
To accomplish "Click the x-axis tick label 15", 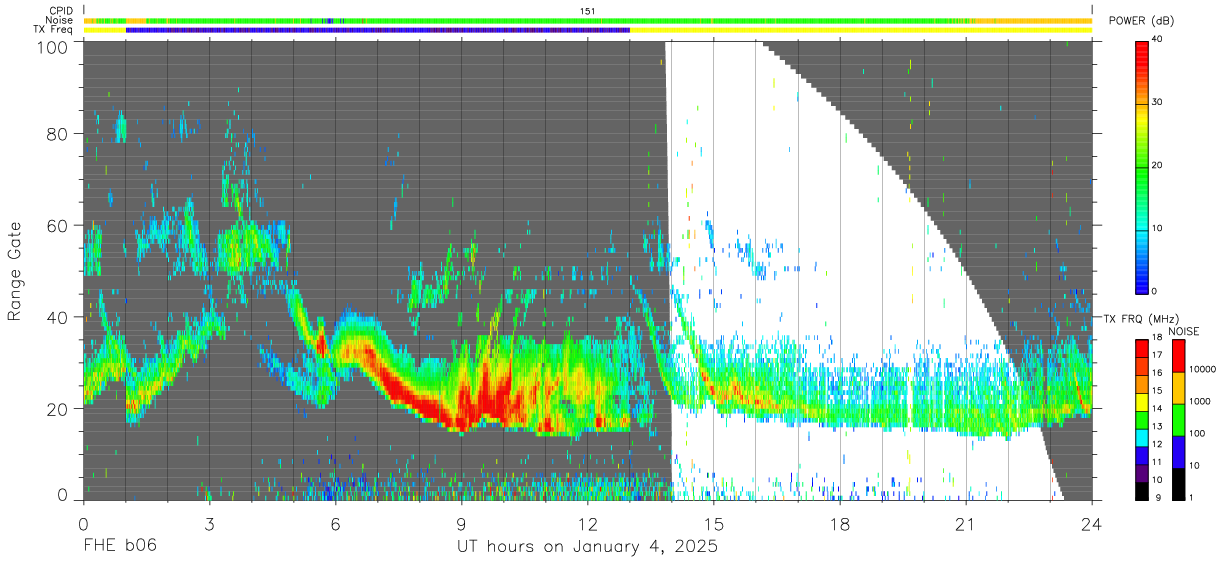I will [x=713, y=524].
